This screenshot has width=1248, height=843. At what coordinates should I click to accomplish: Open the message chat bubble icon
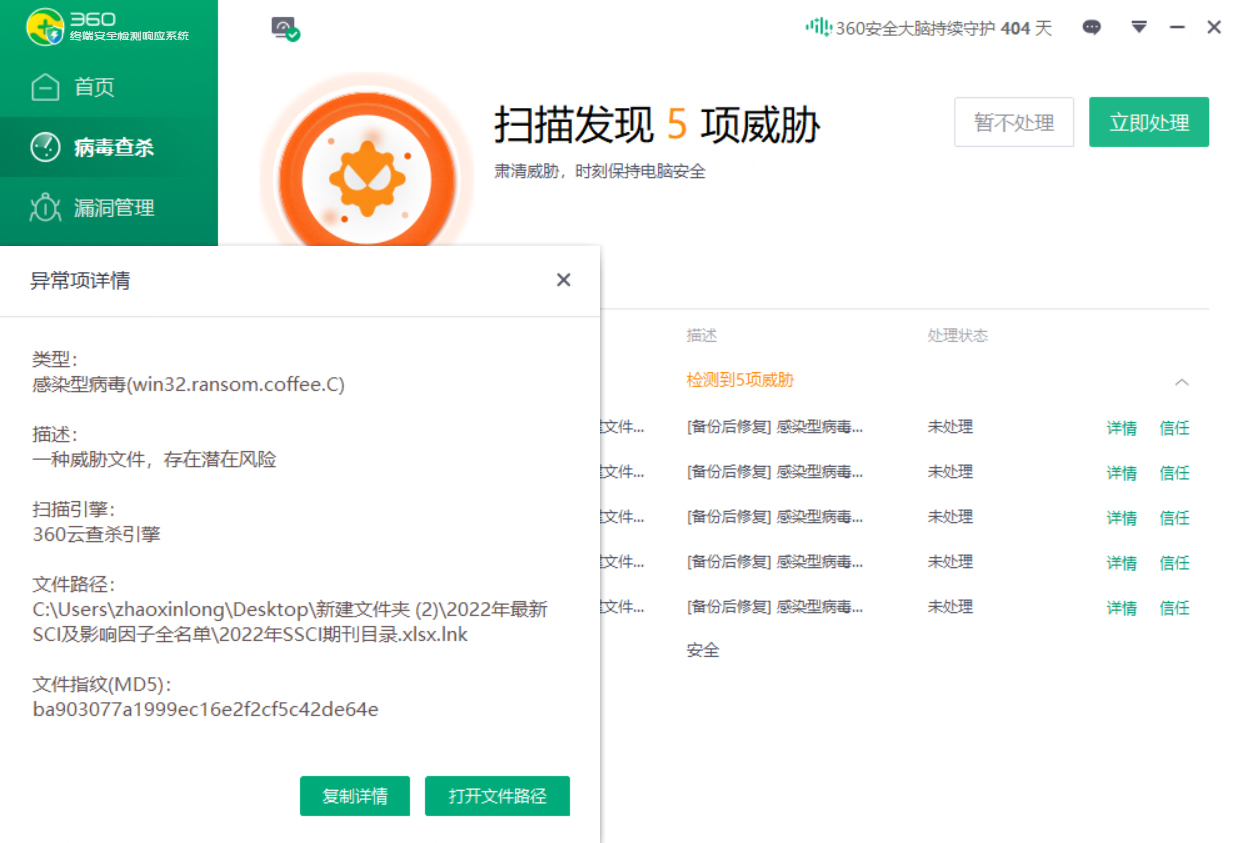[x=1092, y=28]
